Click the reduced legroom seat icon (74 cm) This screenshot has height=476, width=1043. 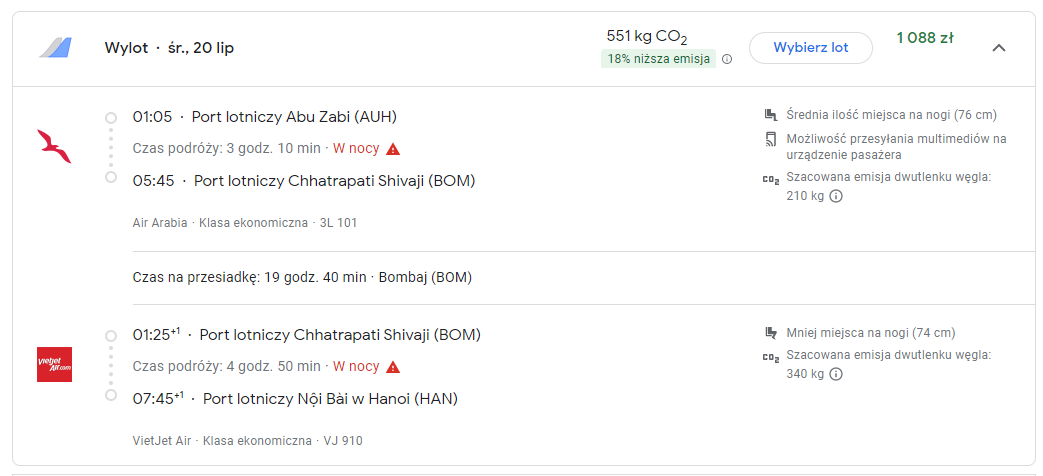coord(771,333)
